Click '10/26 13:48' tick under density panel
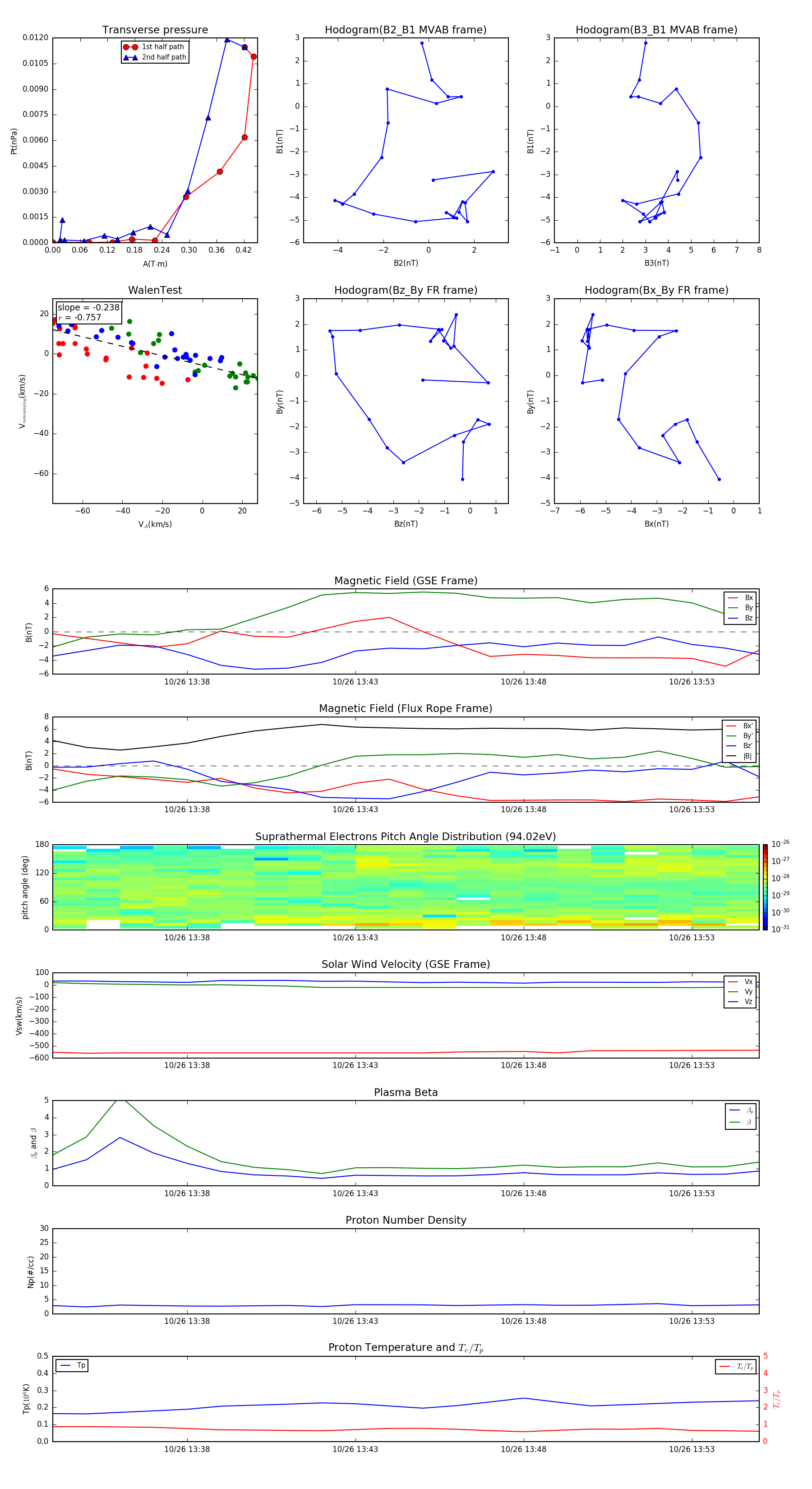The image size is (812, 1489). click(523, 1321)
